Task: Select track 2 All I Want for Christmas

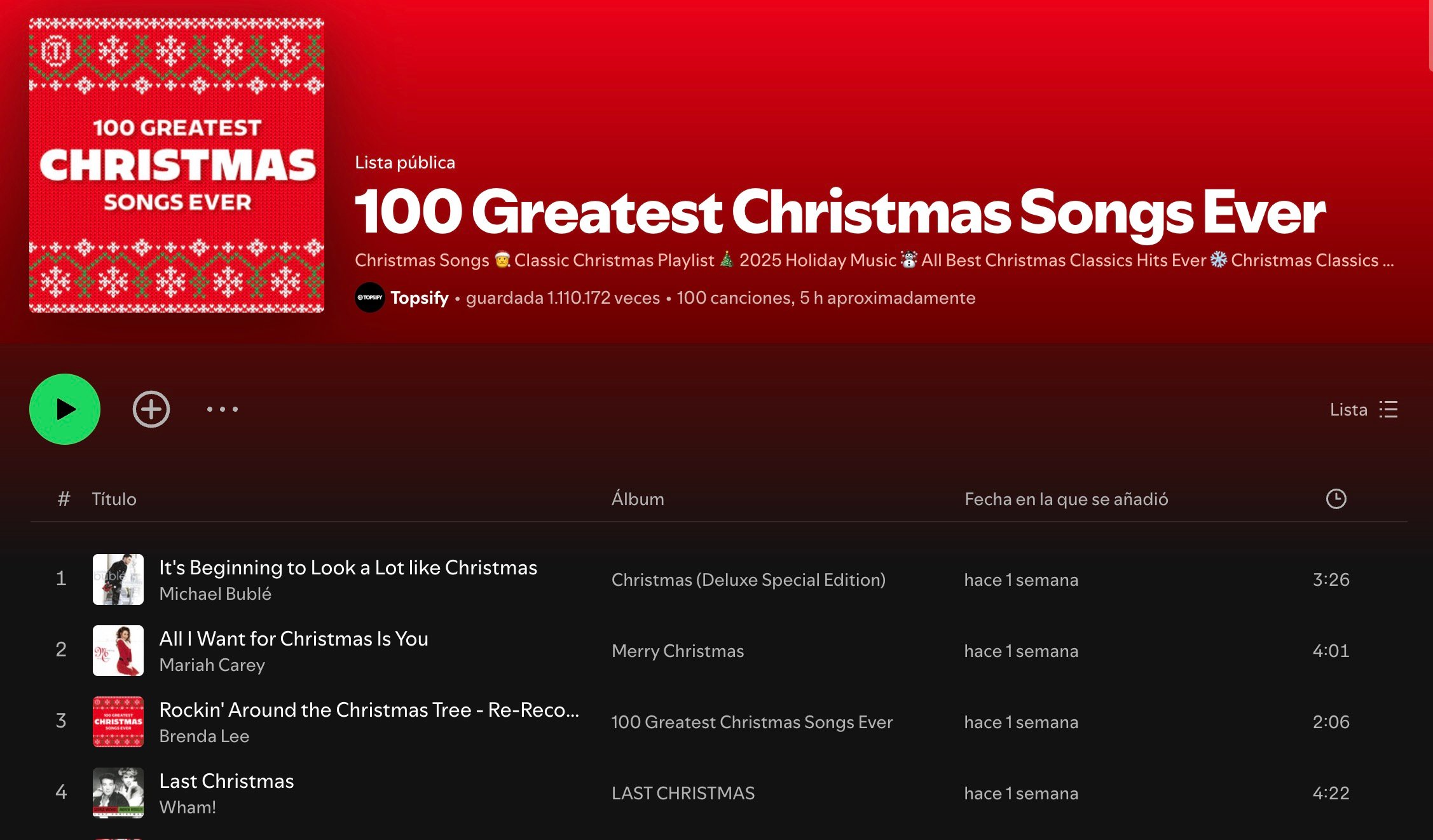Action: (293, 639)
